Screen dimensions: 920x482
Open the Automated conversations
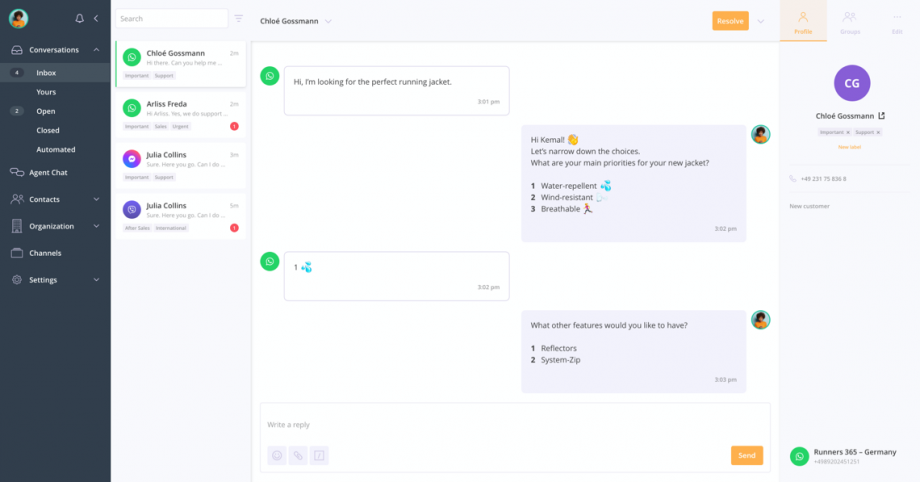point(55,150)
